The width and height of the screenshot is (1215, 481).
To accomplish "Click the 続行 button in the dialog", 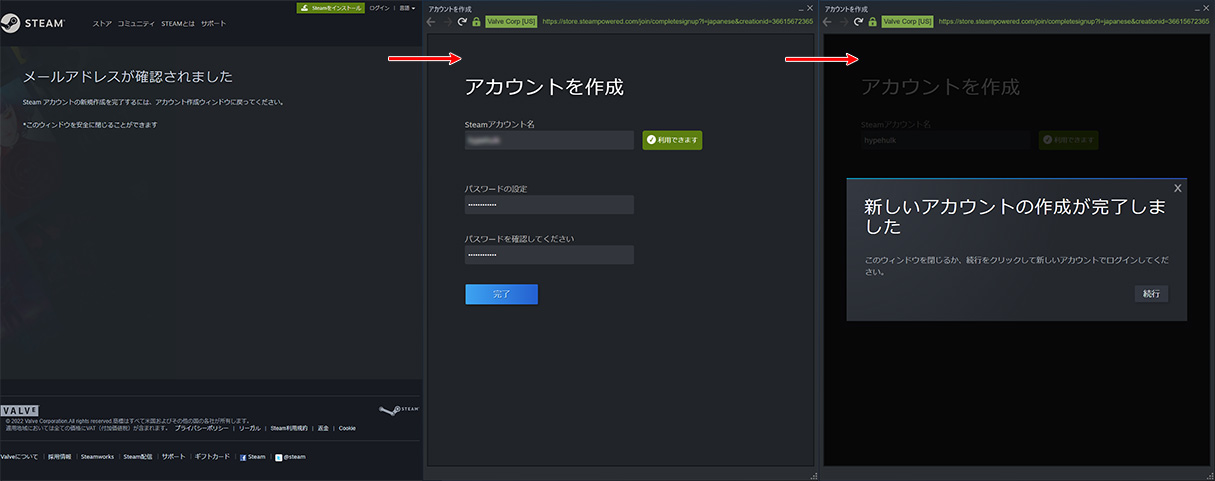I will pyautogui.click(x=1151, y=294).
